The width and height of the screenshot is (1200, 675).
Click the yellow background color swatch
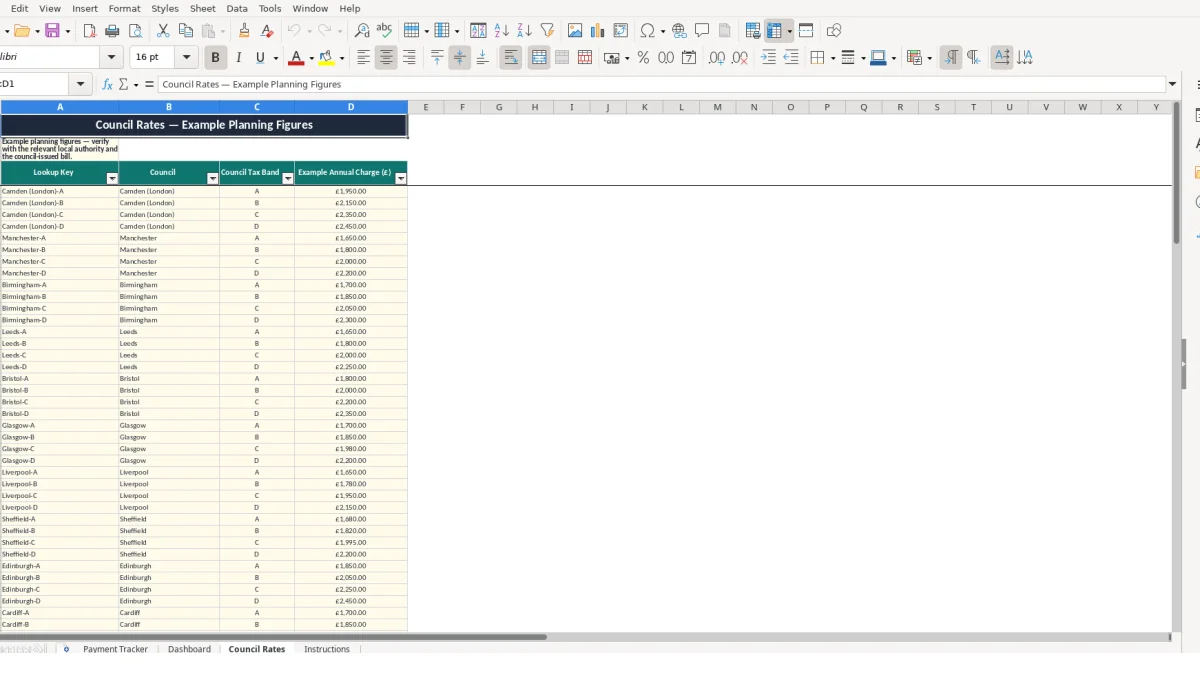pyautogui.click(x=326, y=58)
